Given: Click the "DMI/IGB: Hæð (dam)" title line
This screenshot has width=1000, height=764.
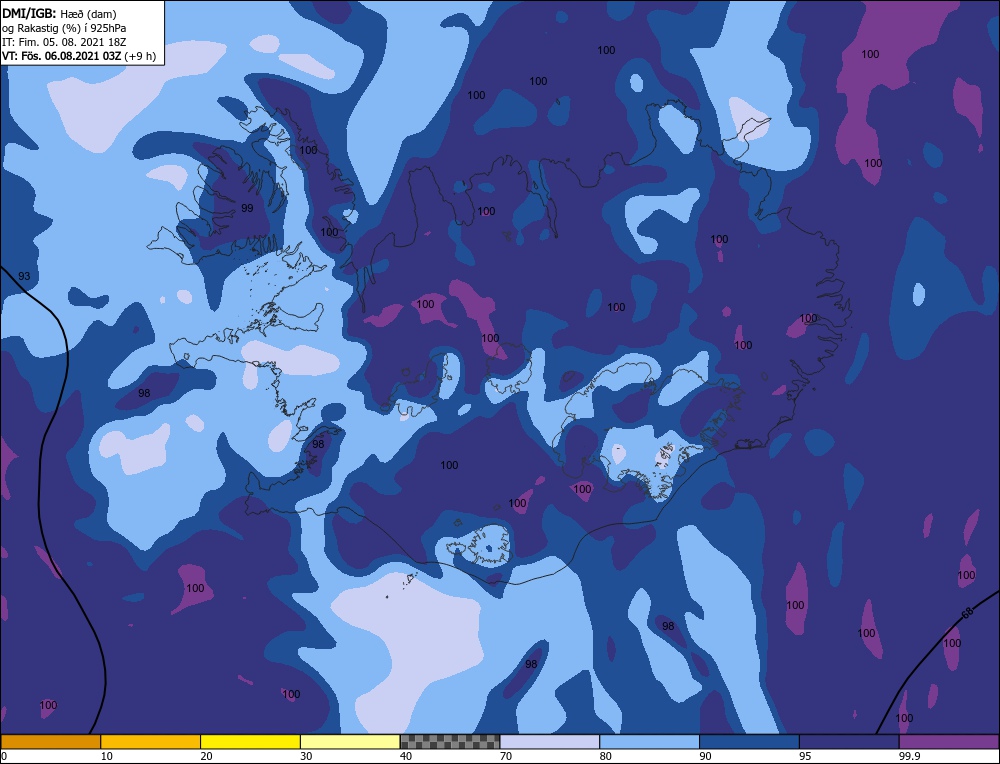Looking at the screenshot, I should click(59, 13).
